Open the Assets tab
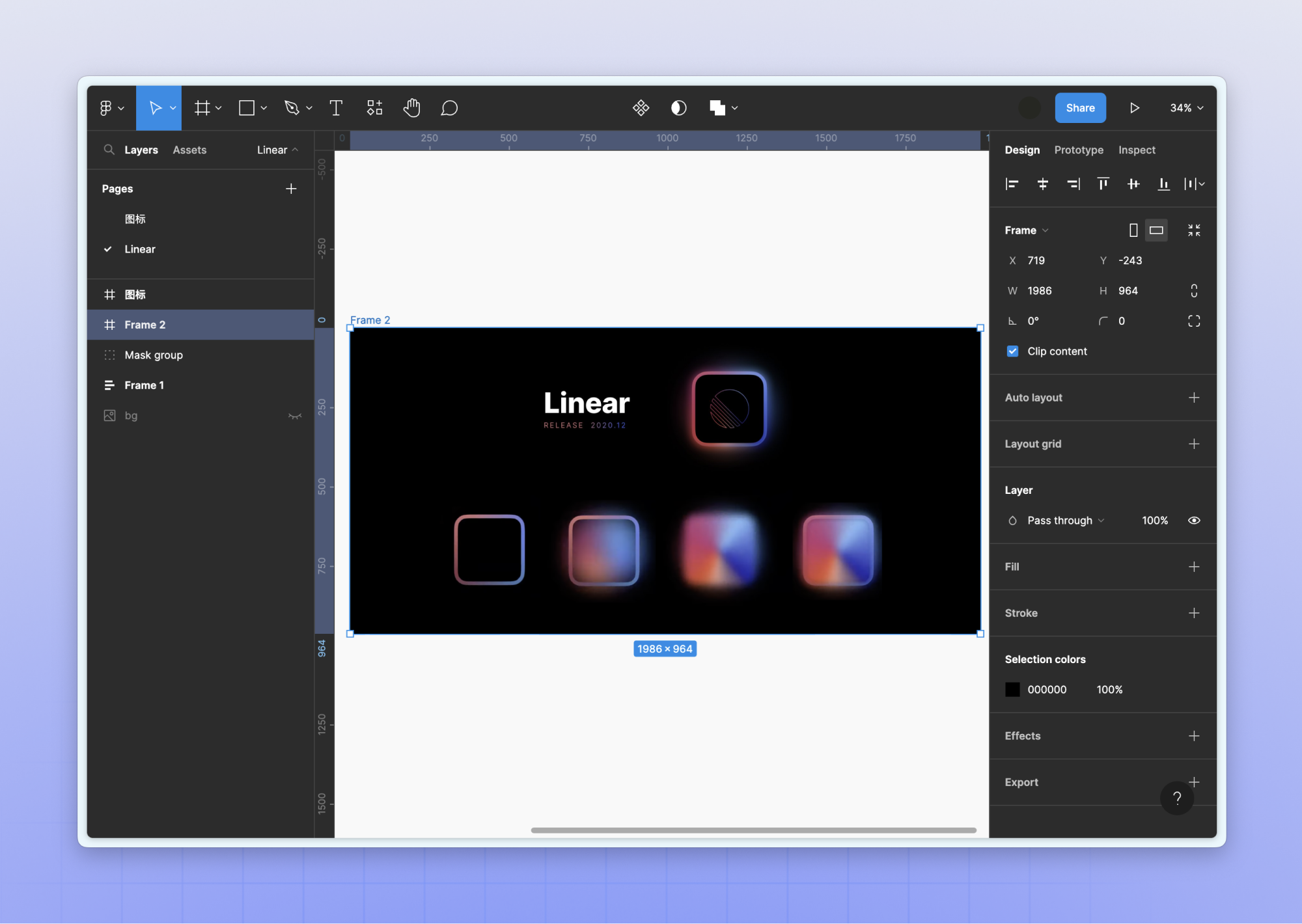Image resolution: width=1302 pixels, height=924 pixels. pyautogui.click(x=189, y=150)
